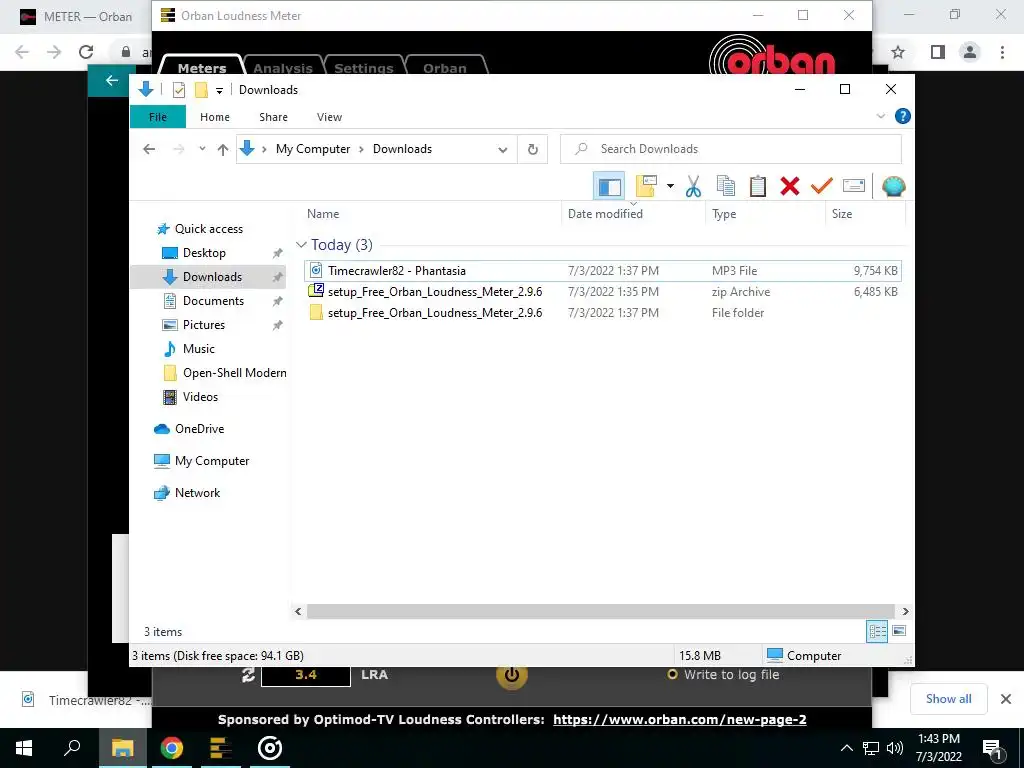Viewport: 1024px width, 768px height.
Task: Click My Computer in the address breadcrumb
Action: tap(313, 149)
